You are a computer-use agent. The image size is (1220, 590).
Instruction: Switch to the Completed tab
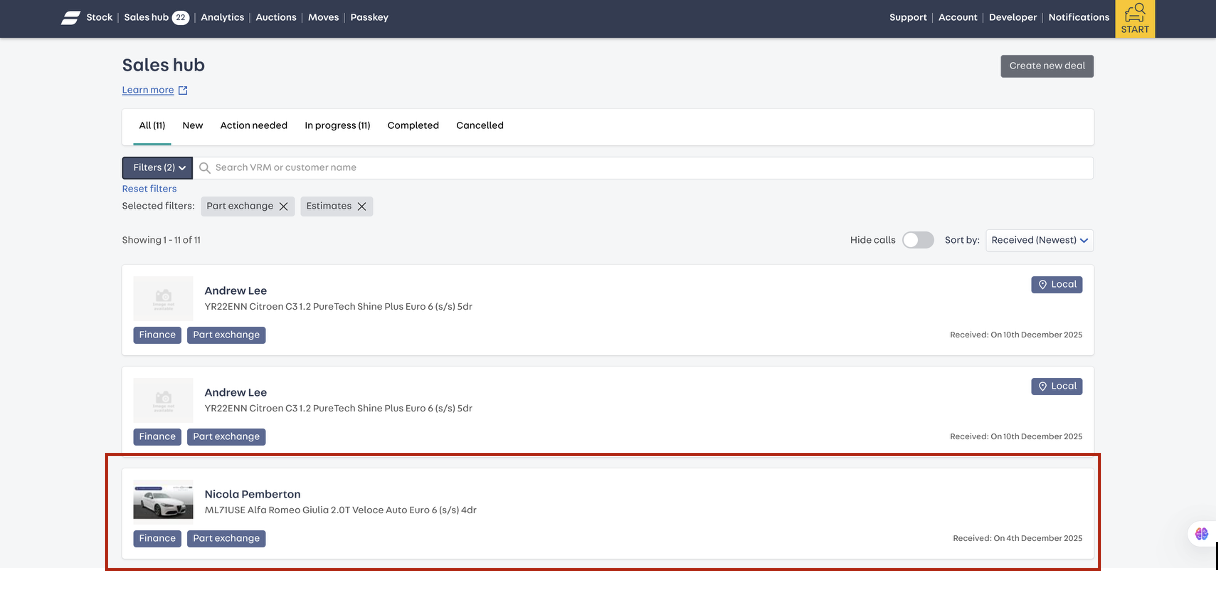point(413,126)
